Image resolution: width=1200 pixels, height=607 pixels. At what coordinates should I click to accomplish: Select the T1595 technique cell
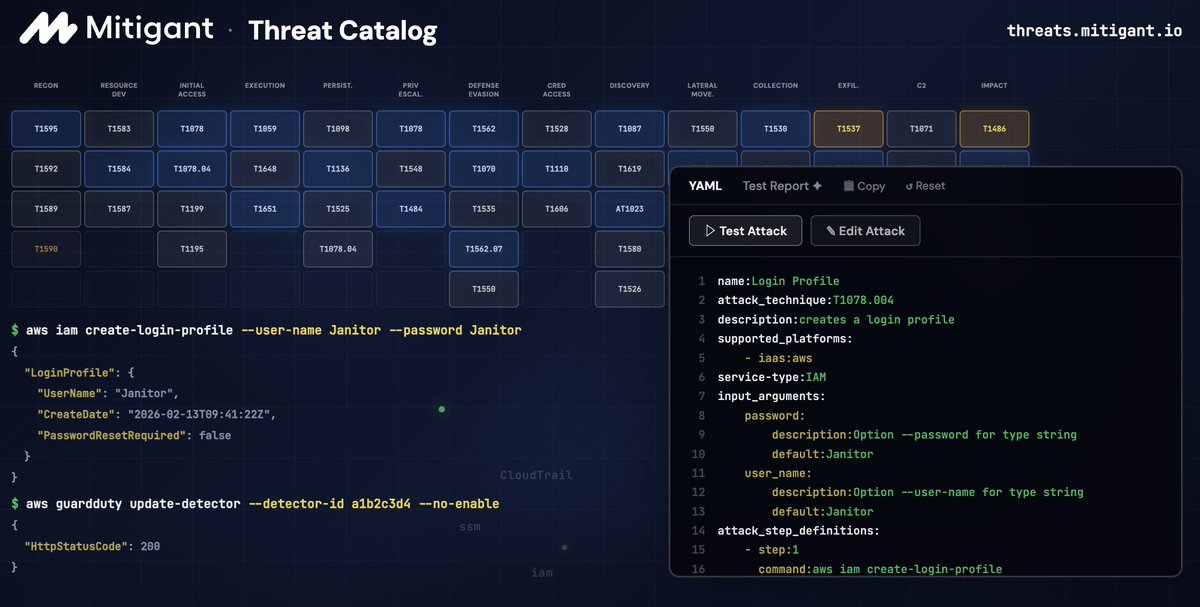[x=46, y=129]
